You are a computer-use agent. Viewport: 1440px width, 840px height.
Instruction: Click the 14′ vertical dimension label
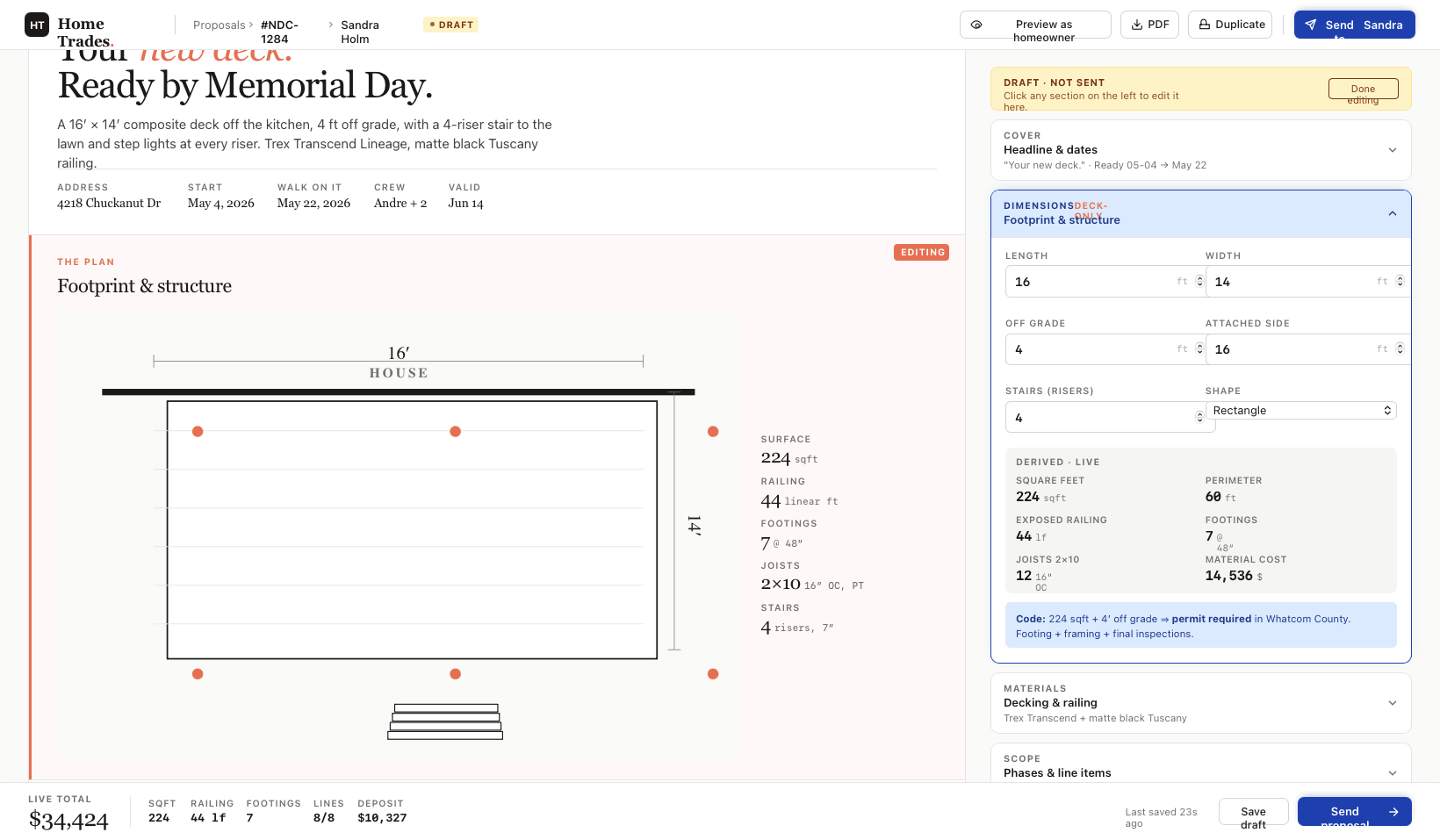click(x=695, y=526)
